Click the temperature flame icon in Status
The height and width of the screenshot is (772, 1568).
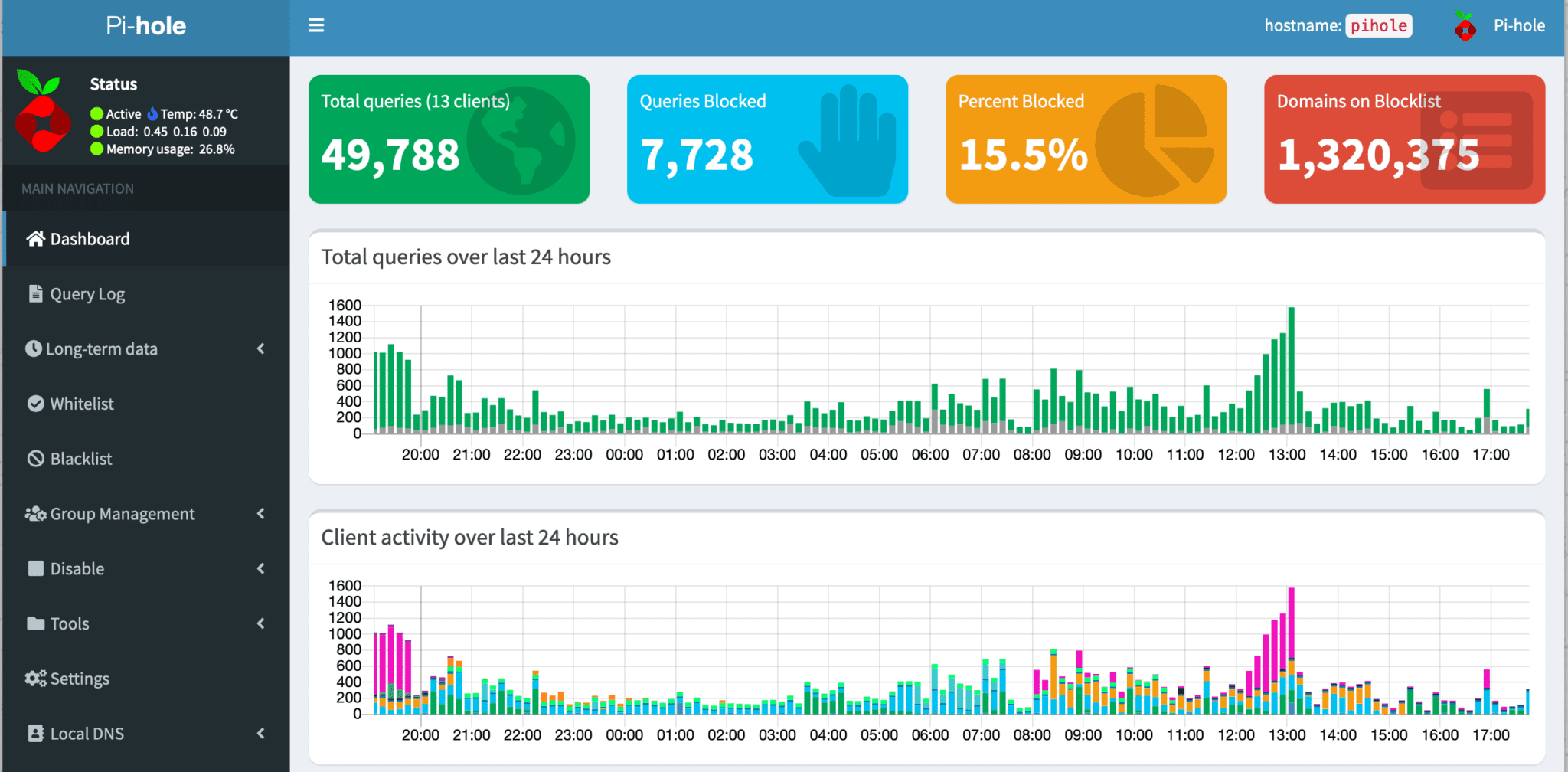click(x=152, y=113)
